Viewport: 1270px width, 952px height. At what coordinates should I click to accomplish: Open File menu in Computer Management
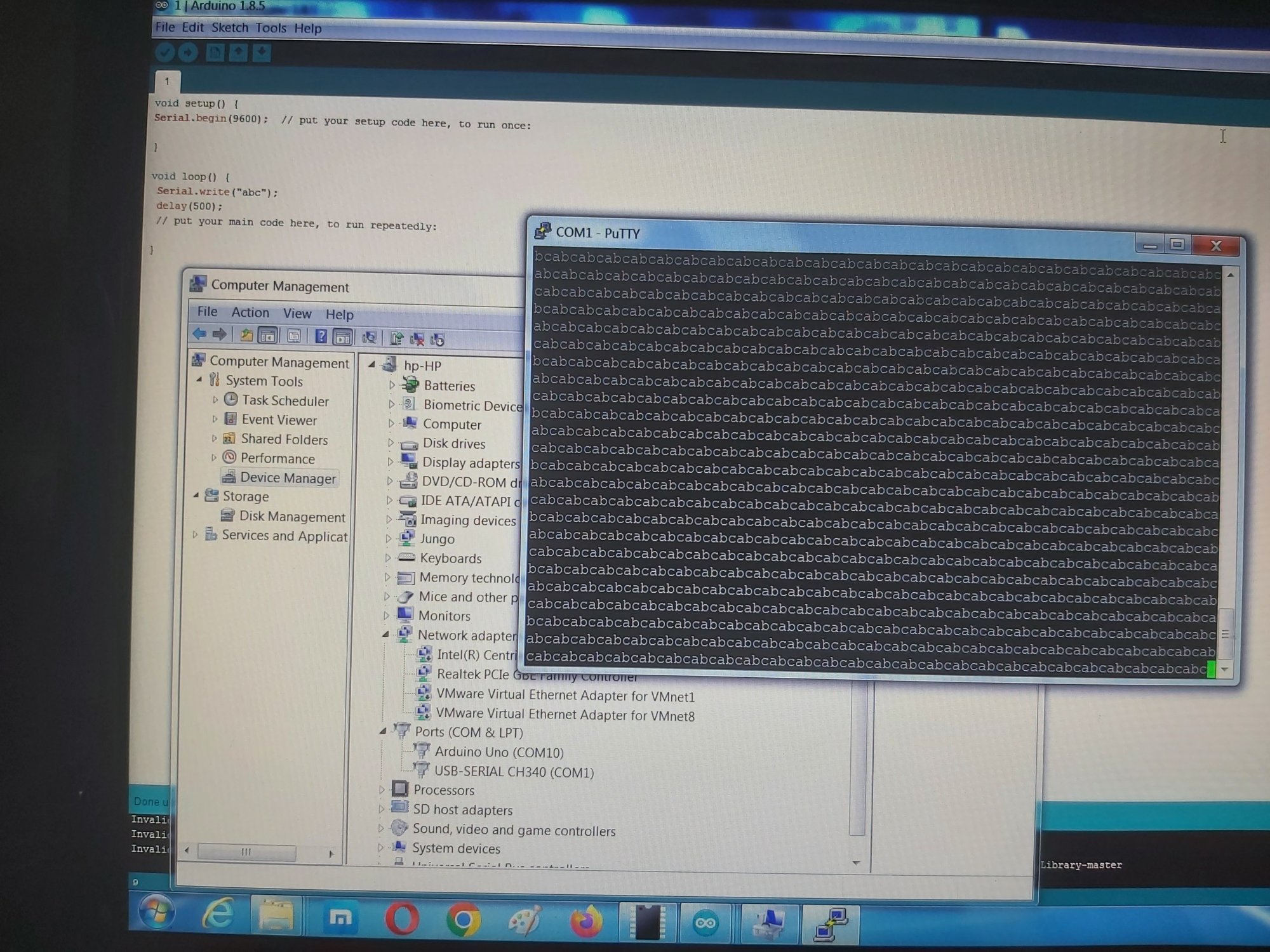tap(207, 312)
